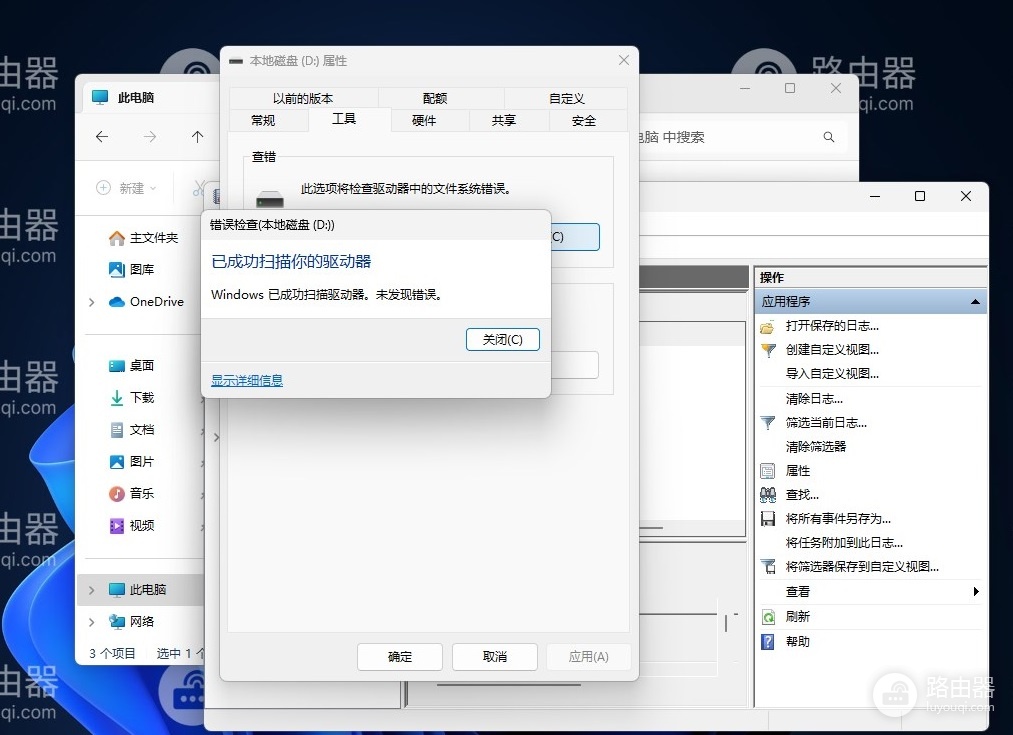Expand the 此电脑 tree node

click(92, 590)
